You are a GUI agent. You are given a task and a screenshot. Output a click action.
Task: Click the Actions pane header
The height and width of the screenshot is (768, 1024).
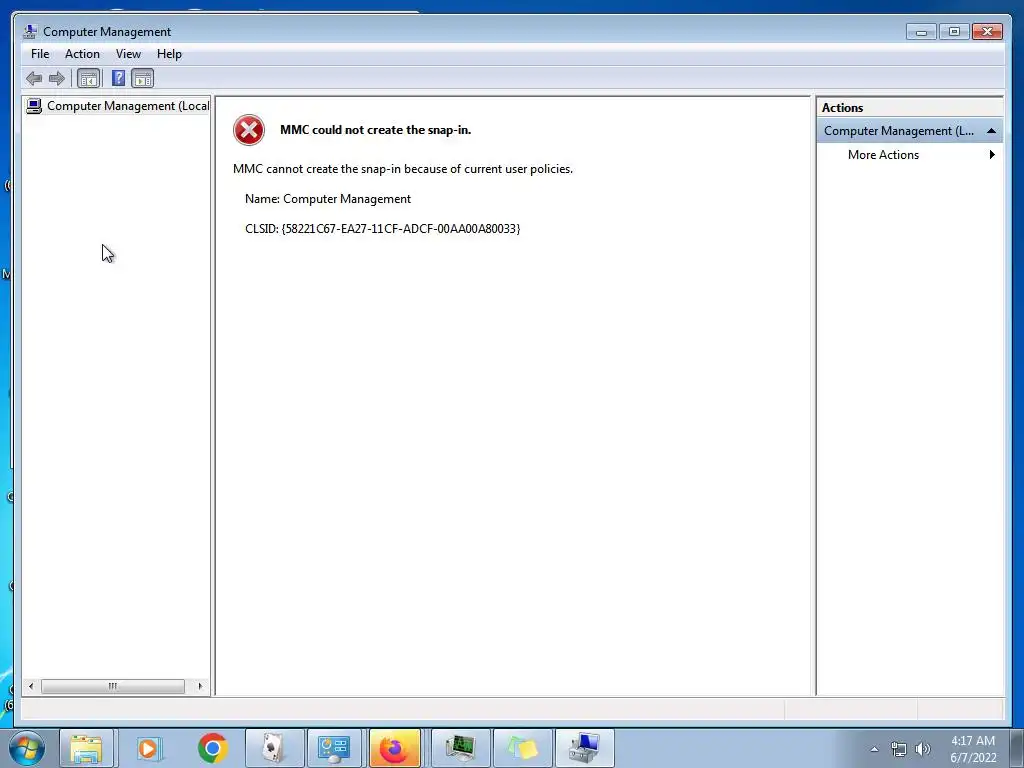(x=909, y=108)
